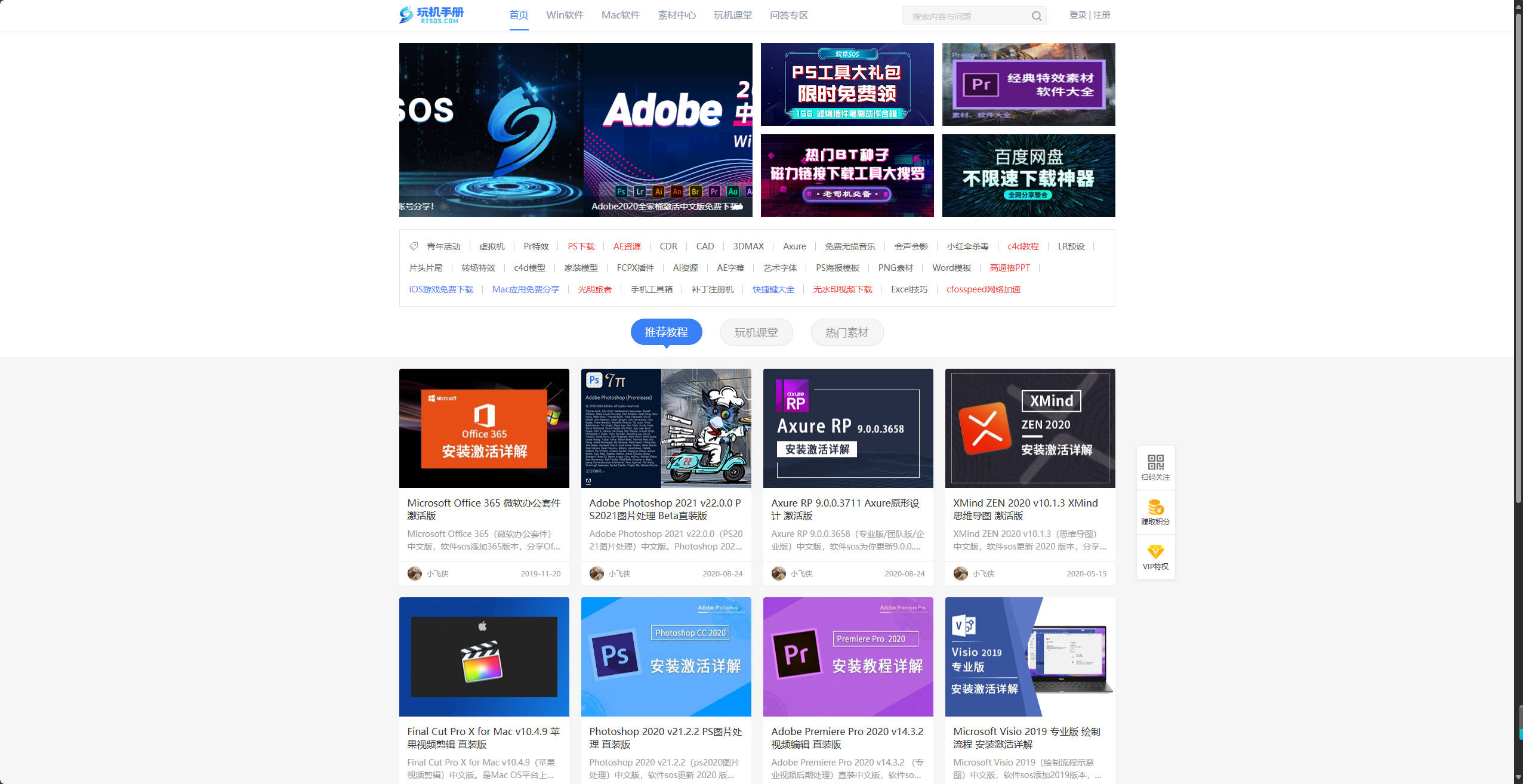
Task: Open the 快捷键大全 tag
Action: (x=773, y=289)
